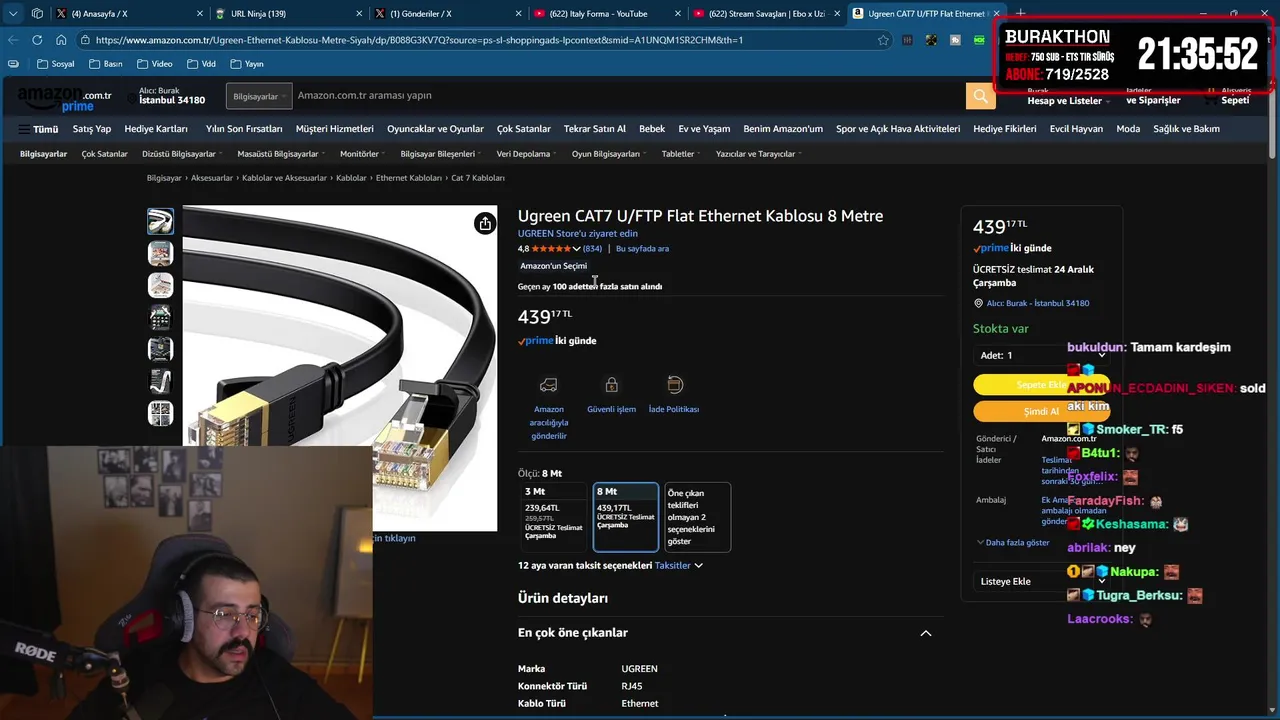The width and height of the screenshot is (1280, 720).
Task: Select the seventh product thumbnail
Action: 160,413
